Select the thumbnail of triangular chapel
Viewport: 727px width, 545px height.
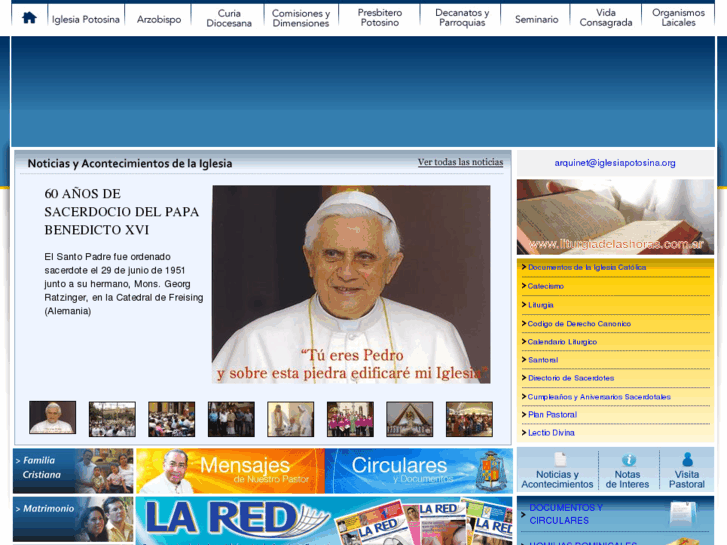click(x=409, y=419)
